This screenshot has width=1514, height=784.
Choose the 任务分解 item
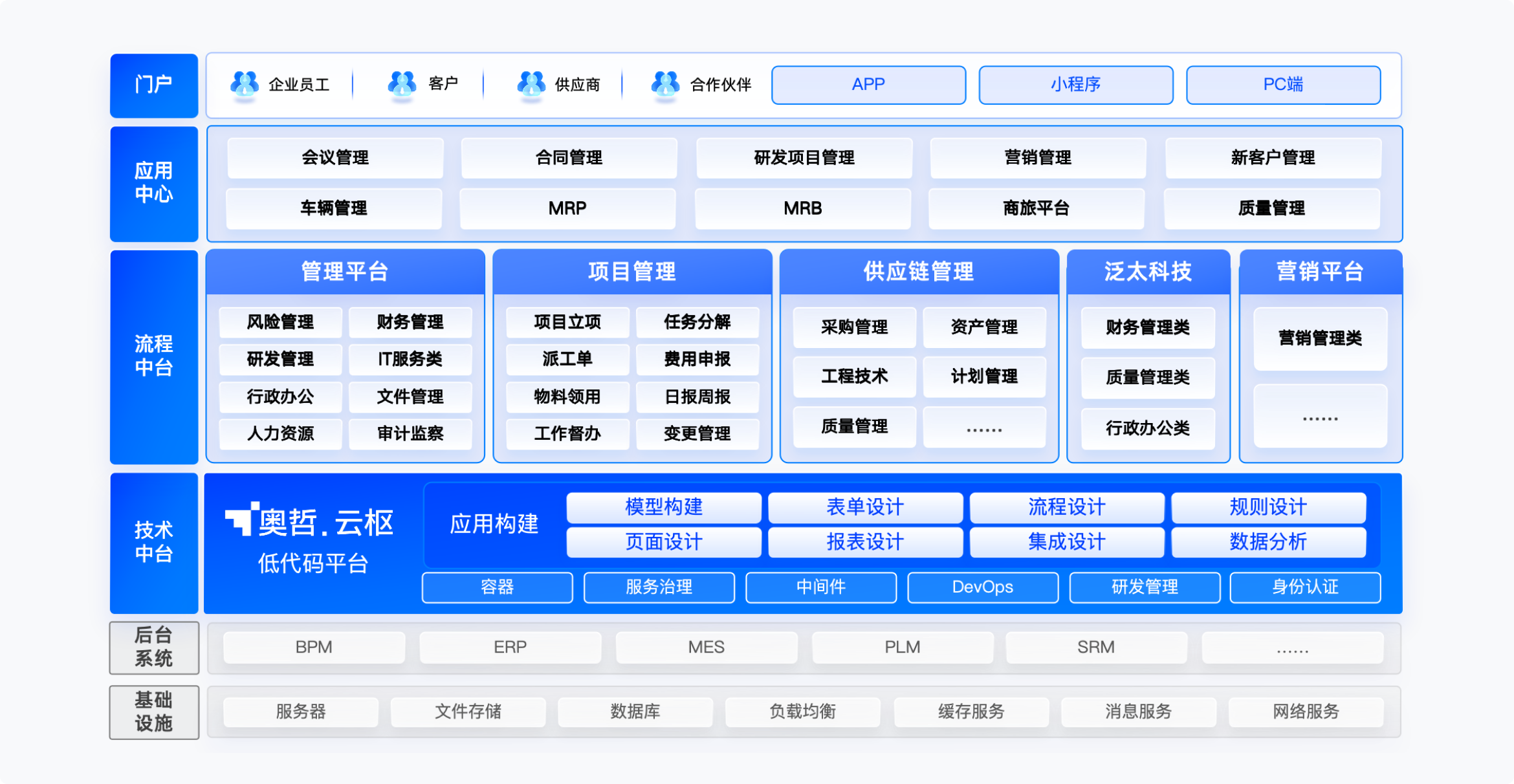coord(697,322)
